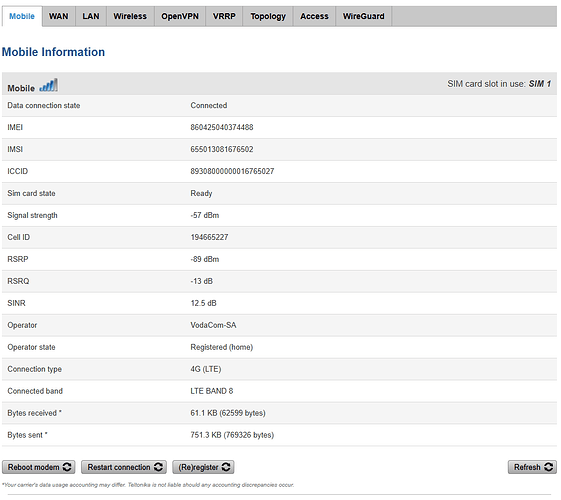Click the ICCID number value
The image size is (561, 500).
tap(232, 172)
